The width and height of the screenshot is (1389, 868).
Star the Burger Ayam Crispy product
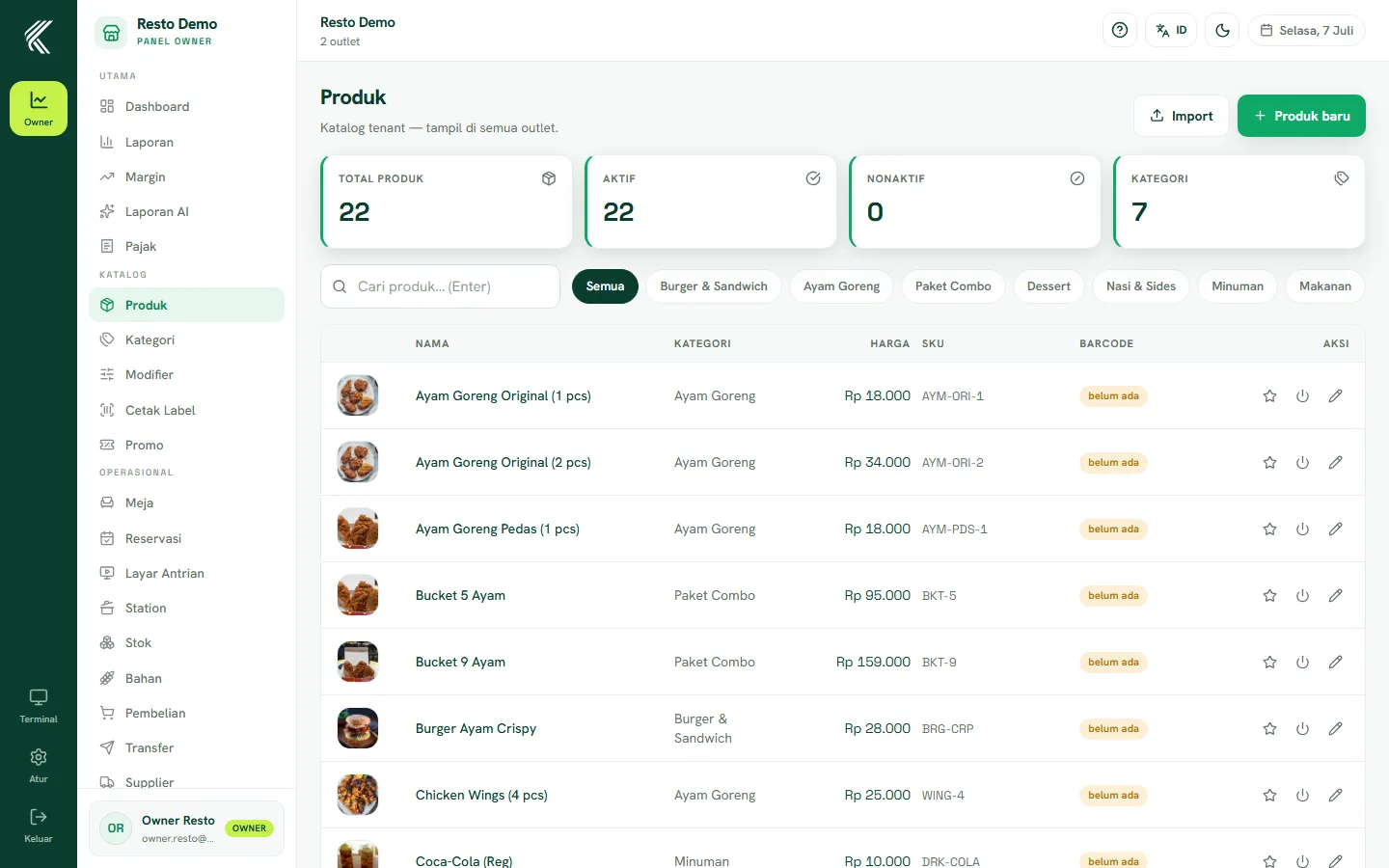[1269, 729]
